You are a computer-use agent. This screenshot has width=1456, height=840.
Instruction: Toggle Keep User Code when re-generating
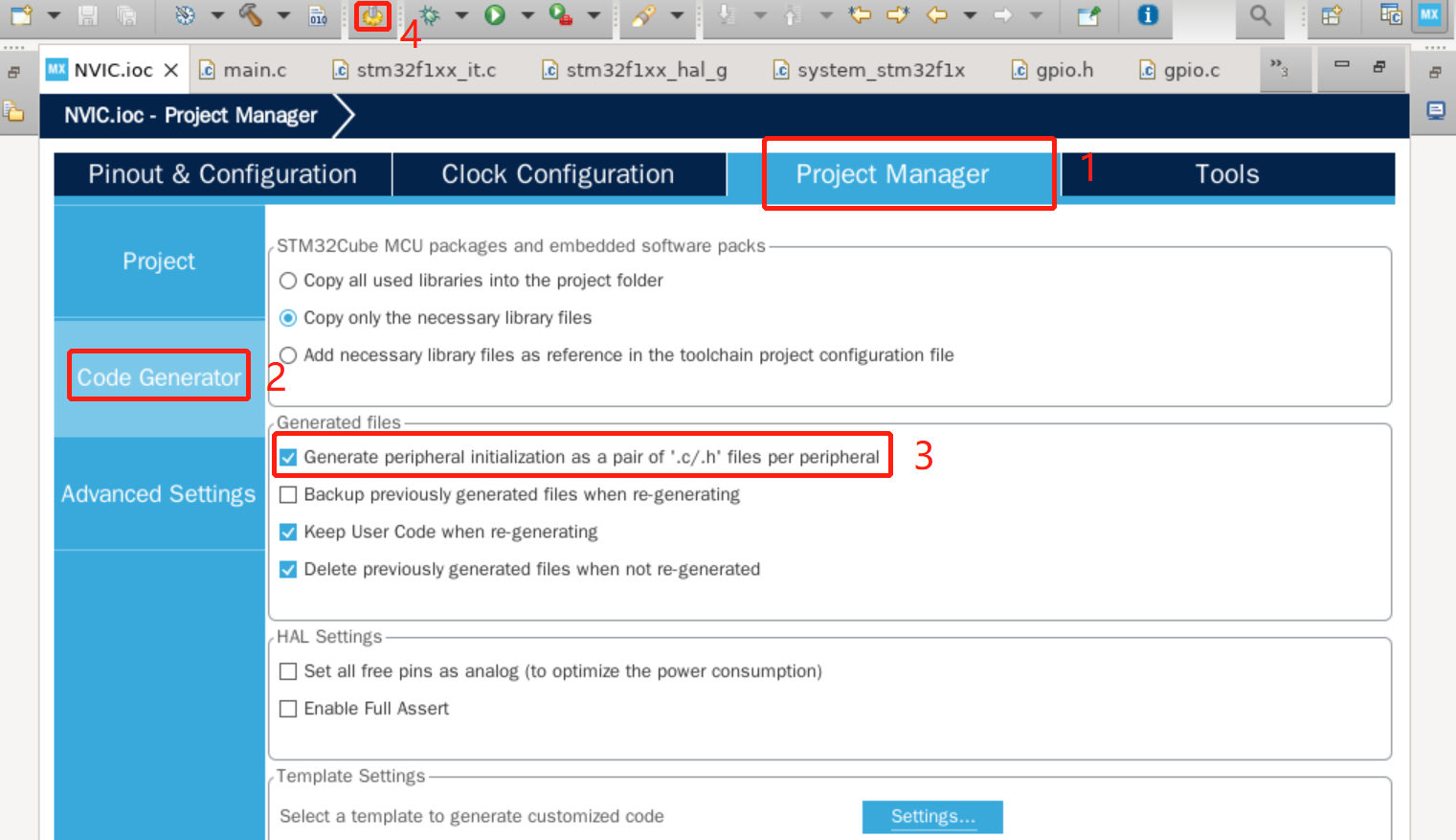pyautogui.click(x=288, y=532)
